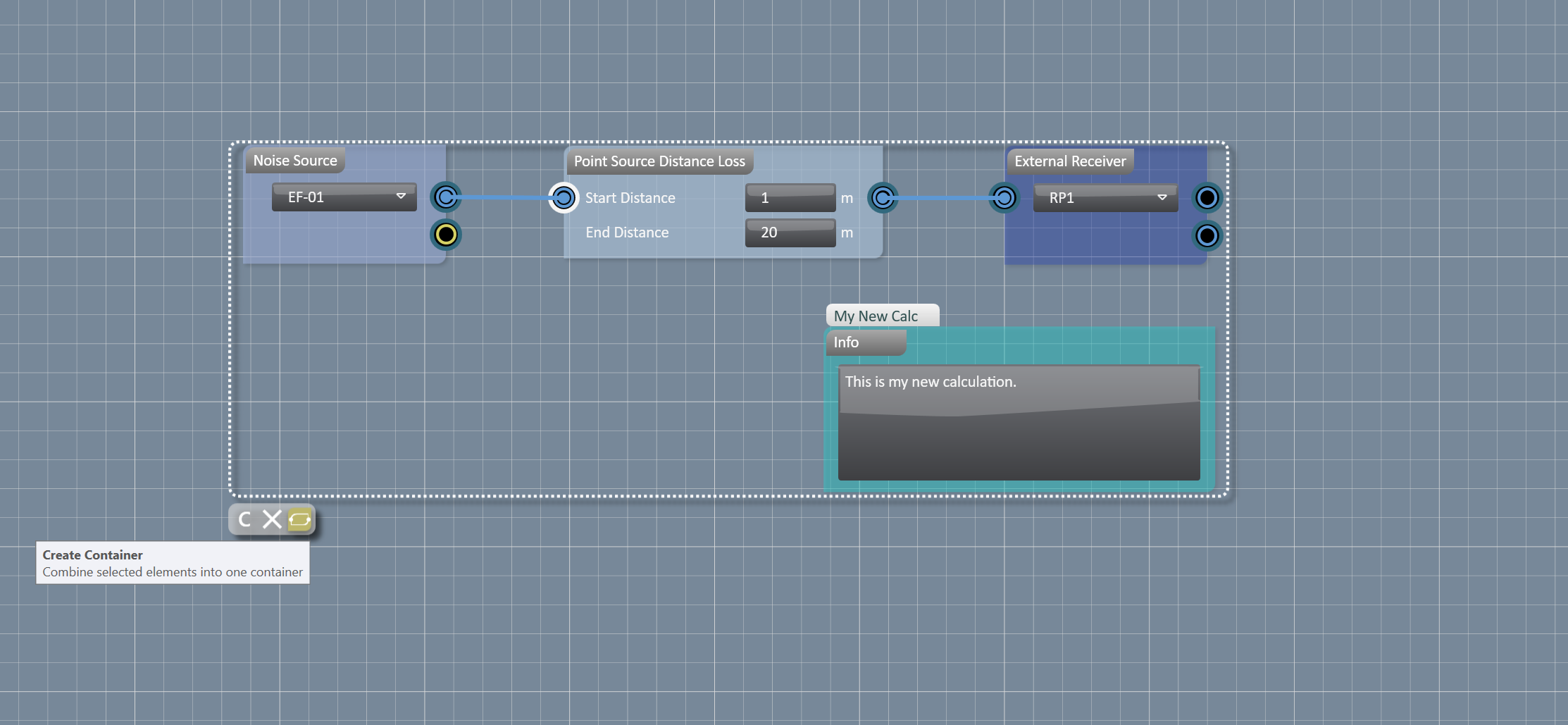Click the X delete icon below the selection

(272, 519)
